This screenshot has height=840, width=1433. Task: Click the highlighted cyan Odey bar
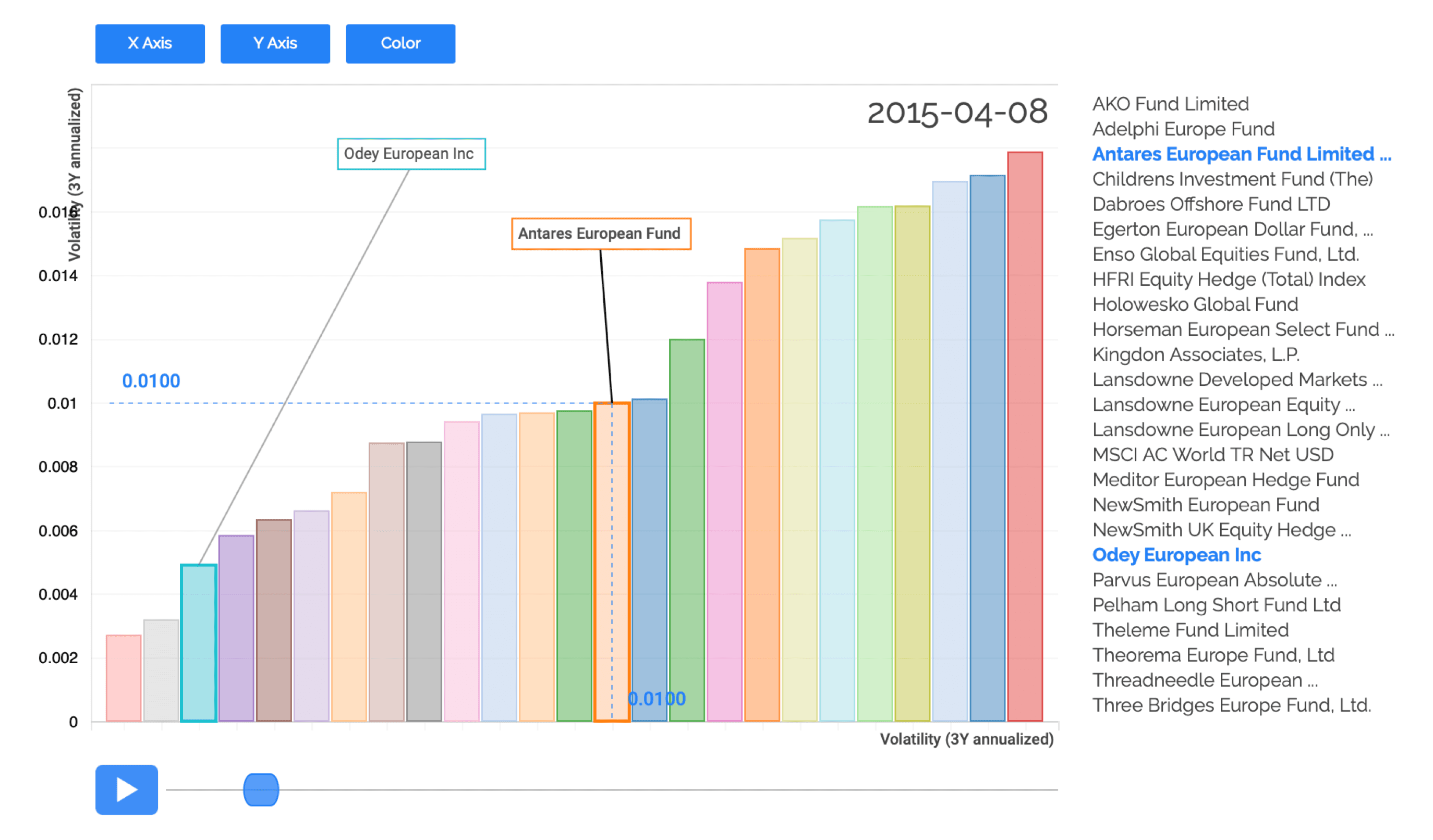pos(199,643)
